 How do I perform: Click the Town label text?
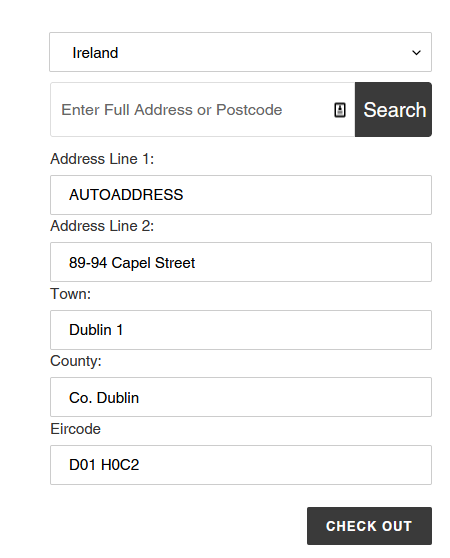pyautogui.click(x=70, y=294)
